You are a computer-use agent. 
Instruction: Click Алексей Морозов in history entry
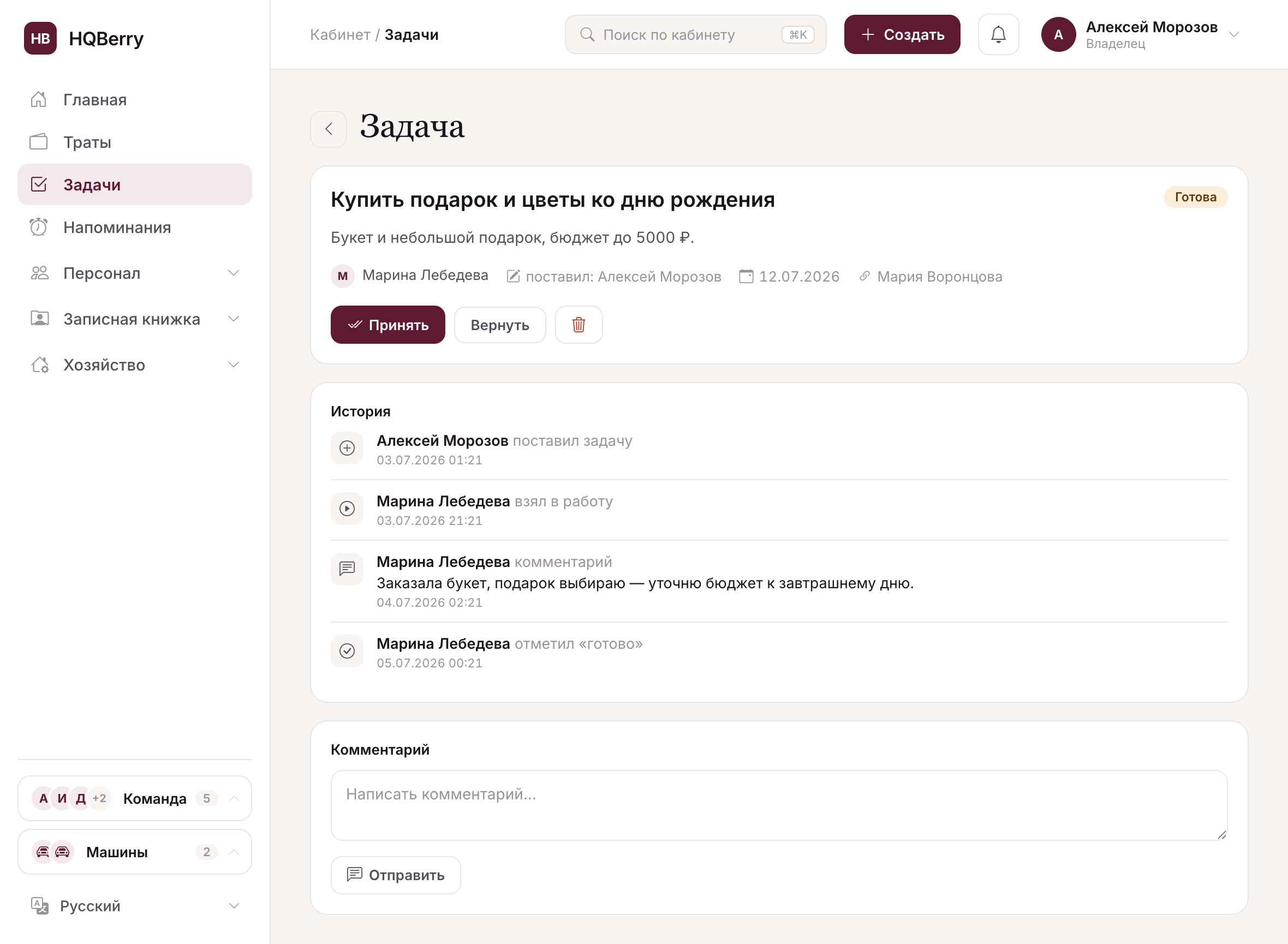(x=442, y=440)
